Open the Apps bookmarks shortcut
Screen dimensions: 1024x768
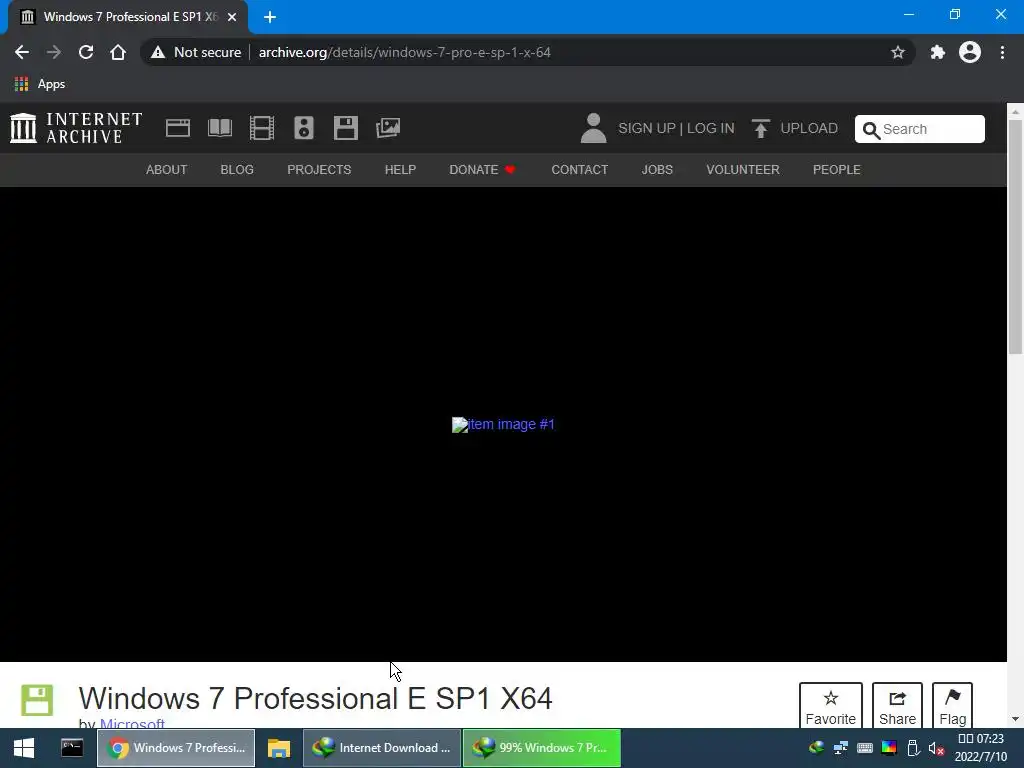[x=40, y=84]
